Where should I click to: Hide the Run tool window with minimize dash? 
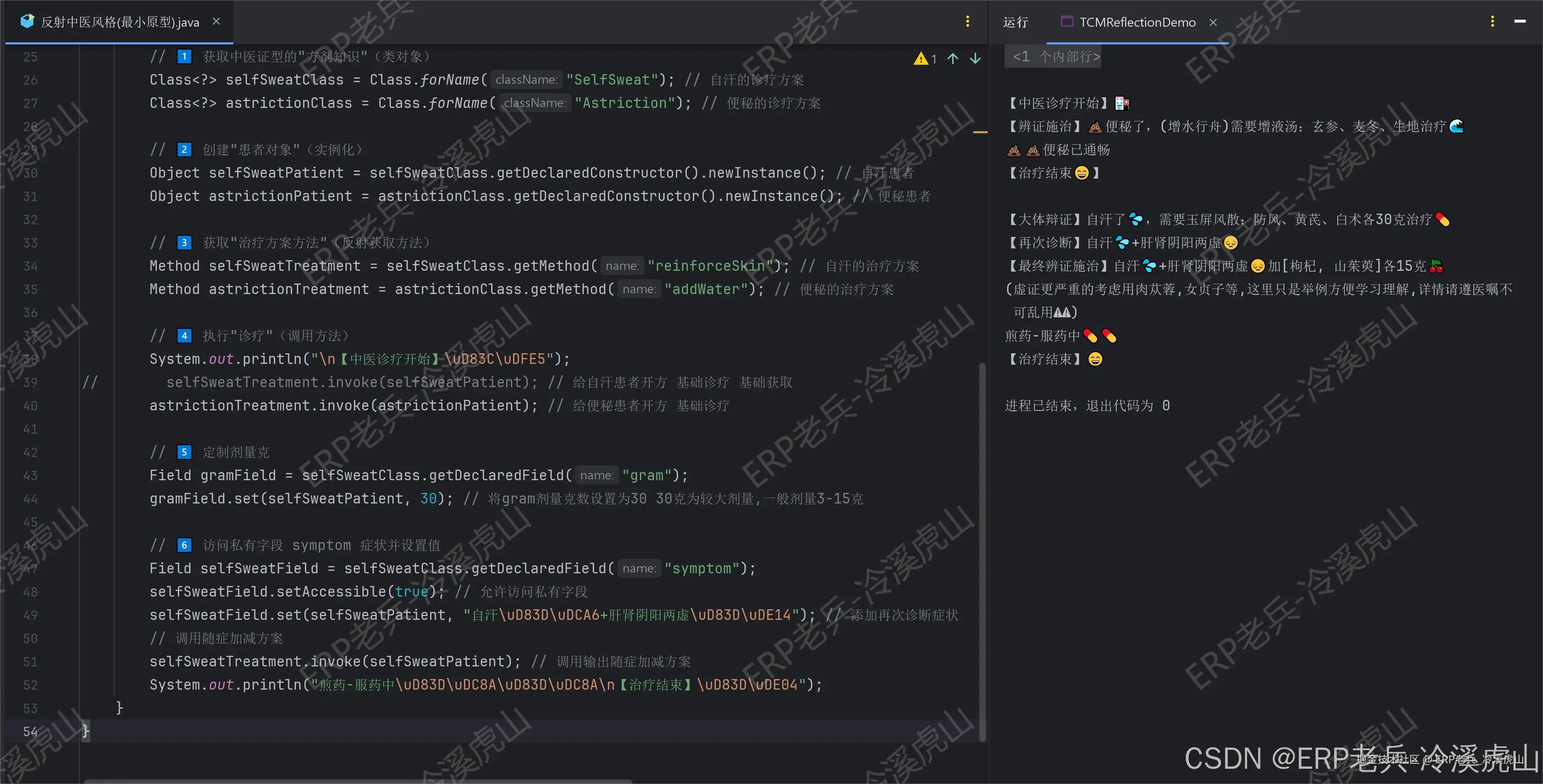point(1520,22)
